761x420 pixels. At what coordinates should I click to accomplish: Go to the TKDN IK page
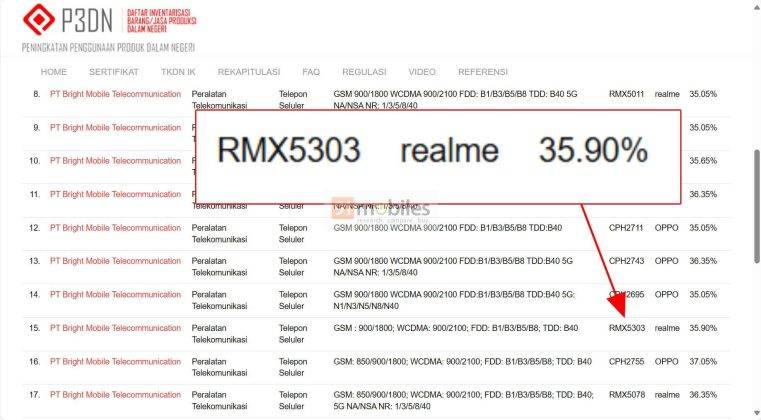point(178,72)
